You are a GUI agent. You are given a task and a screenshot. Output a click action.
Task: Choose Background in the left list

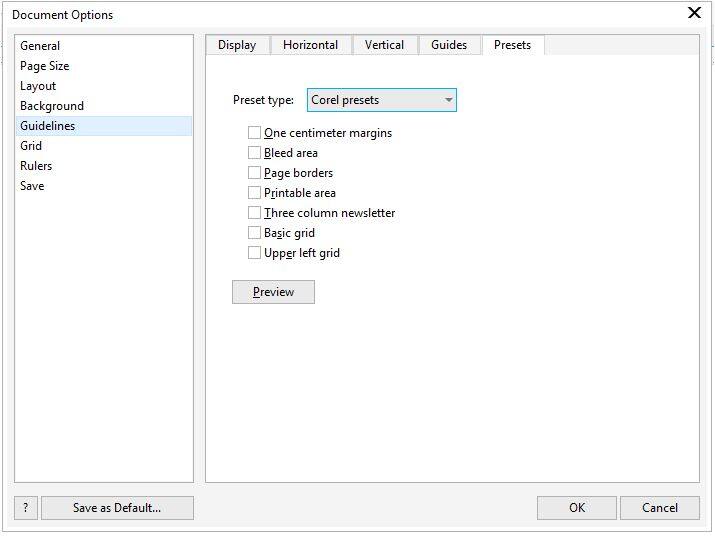[x=52, y=106]
